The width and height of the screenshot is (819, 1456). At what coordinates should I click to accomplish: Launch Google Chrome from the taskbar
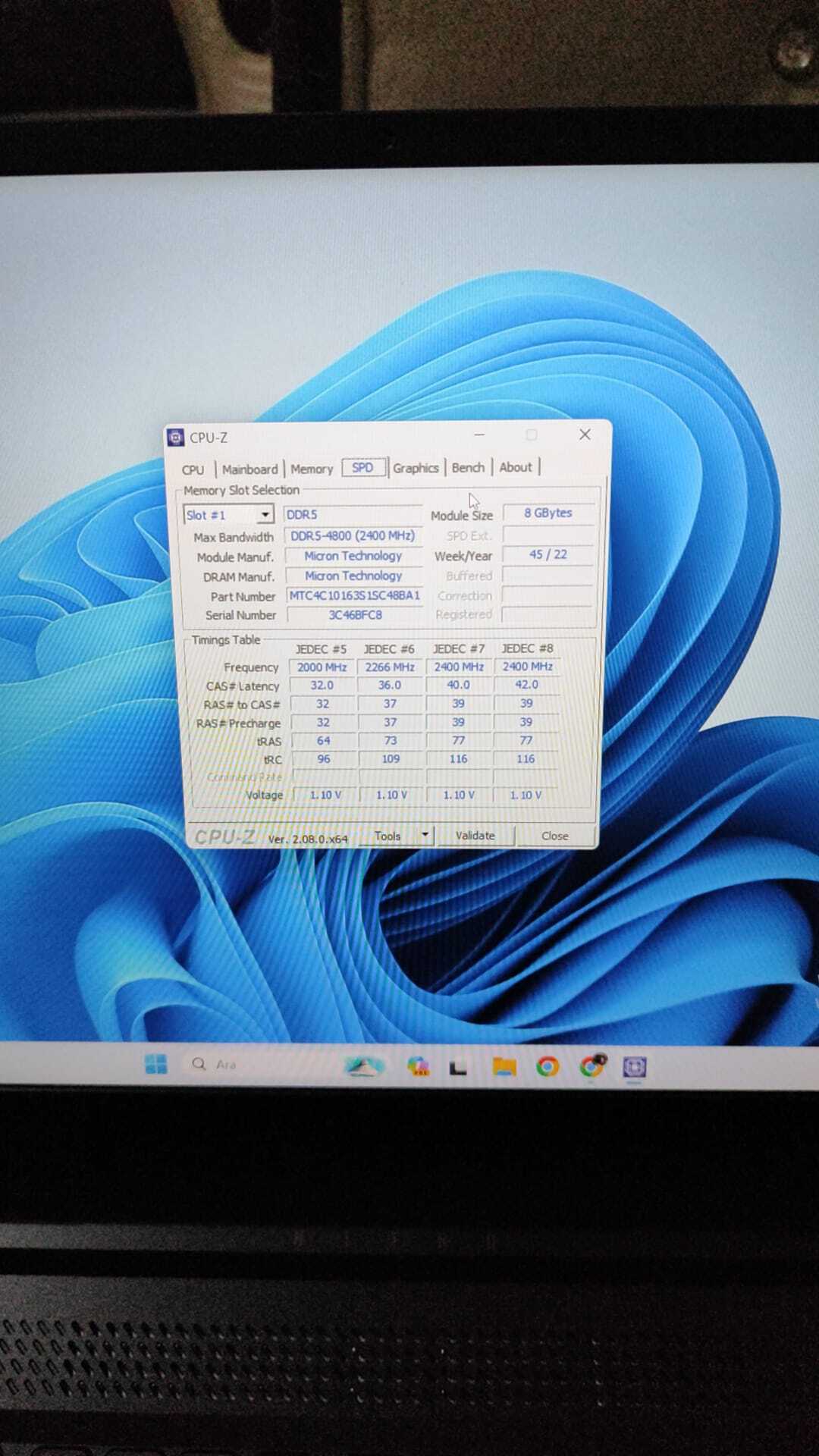pyautogui.click(x=548, y=1067)
